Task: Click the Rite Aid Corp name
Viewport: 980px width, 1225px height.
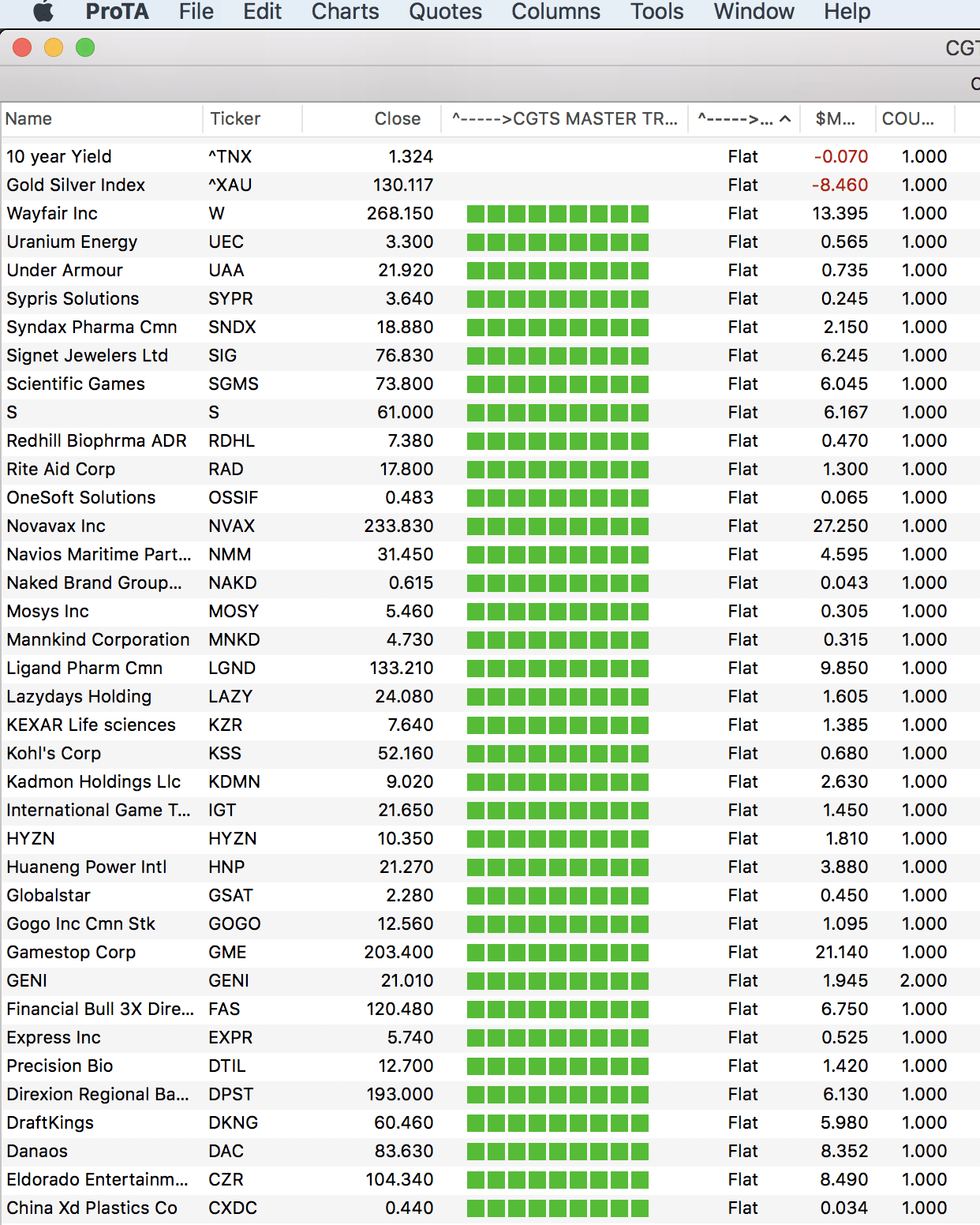Action: click(x=61, y=470)
